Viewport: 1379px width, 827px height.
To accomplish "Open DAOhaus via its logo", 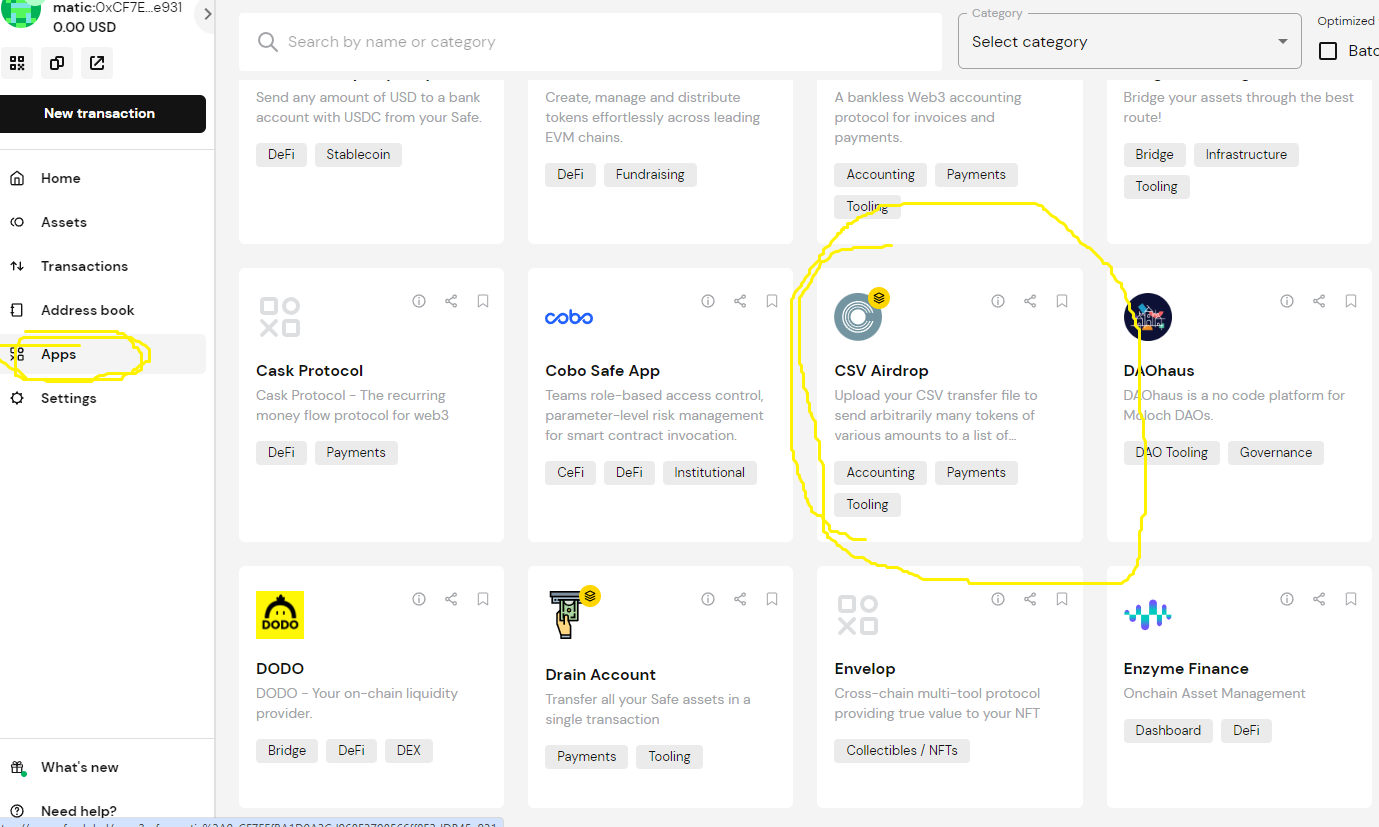I will click(x=1148, y=317).
